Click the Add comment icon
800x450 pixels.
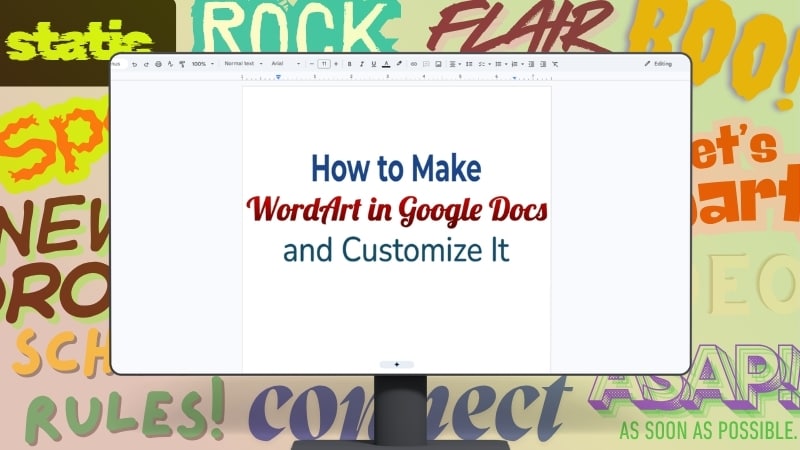[x=426, y=64]
